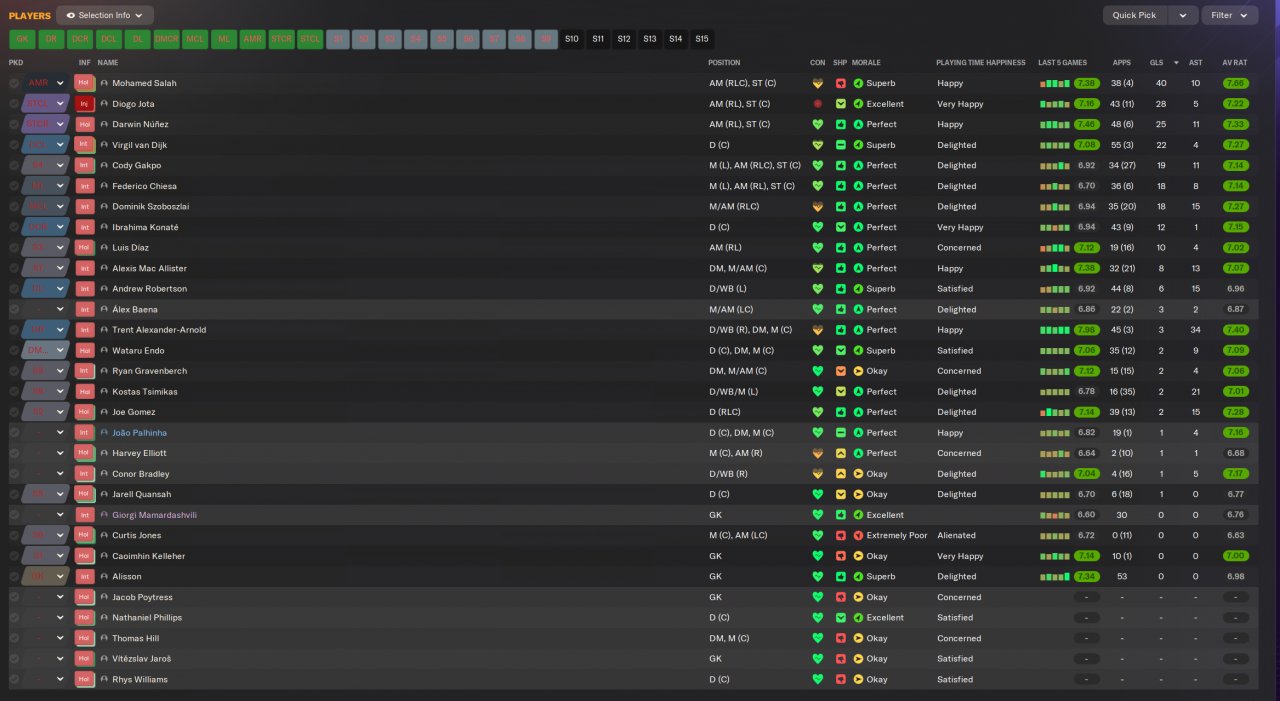
Task: Select the Conor Bradley player row
Action: tap(634, 474)
